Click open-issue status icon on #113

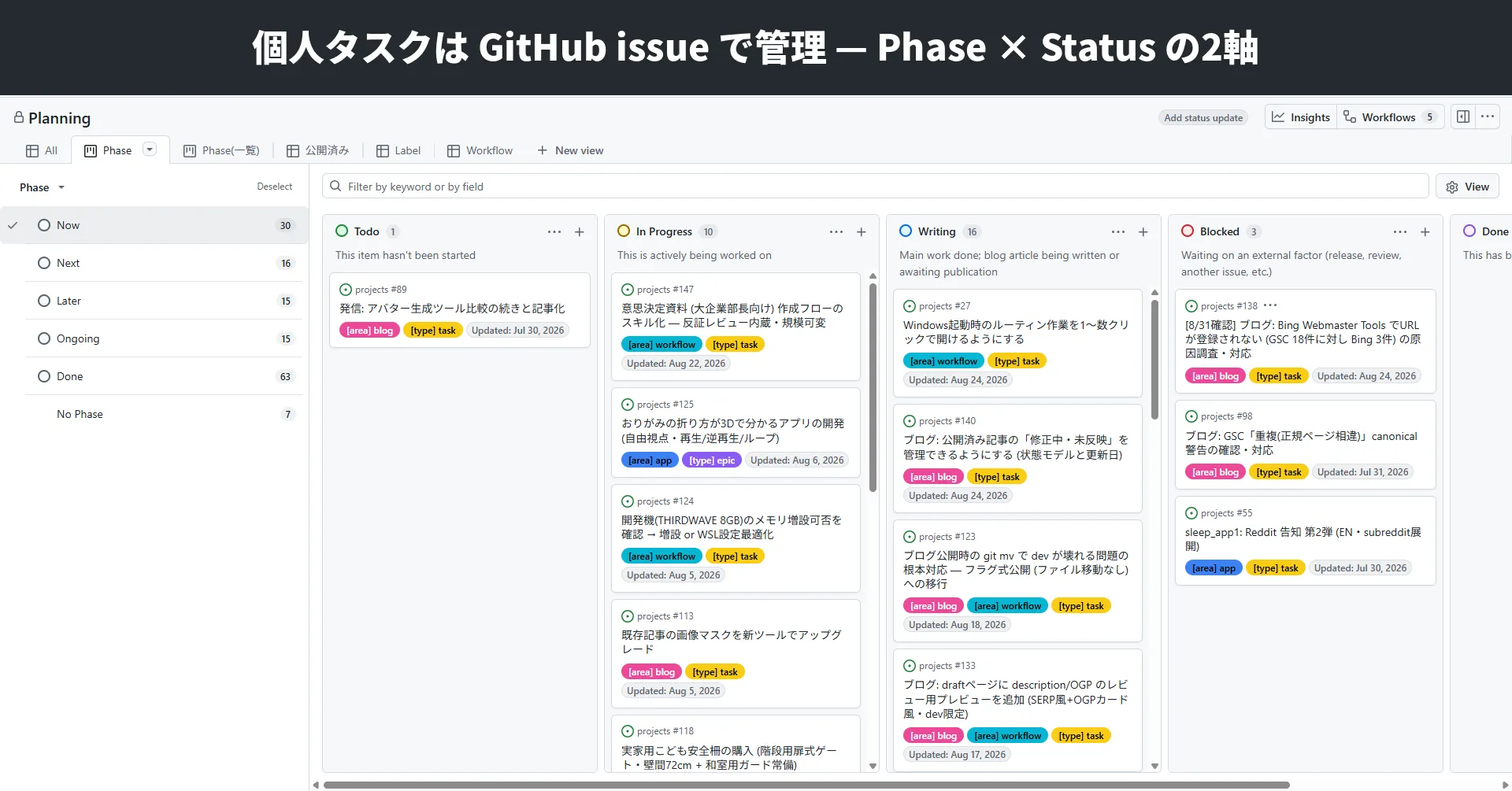point(628,616)
